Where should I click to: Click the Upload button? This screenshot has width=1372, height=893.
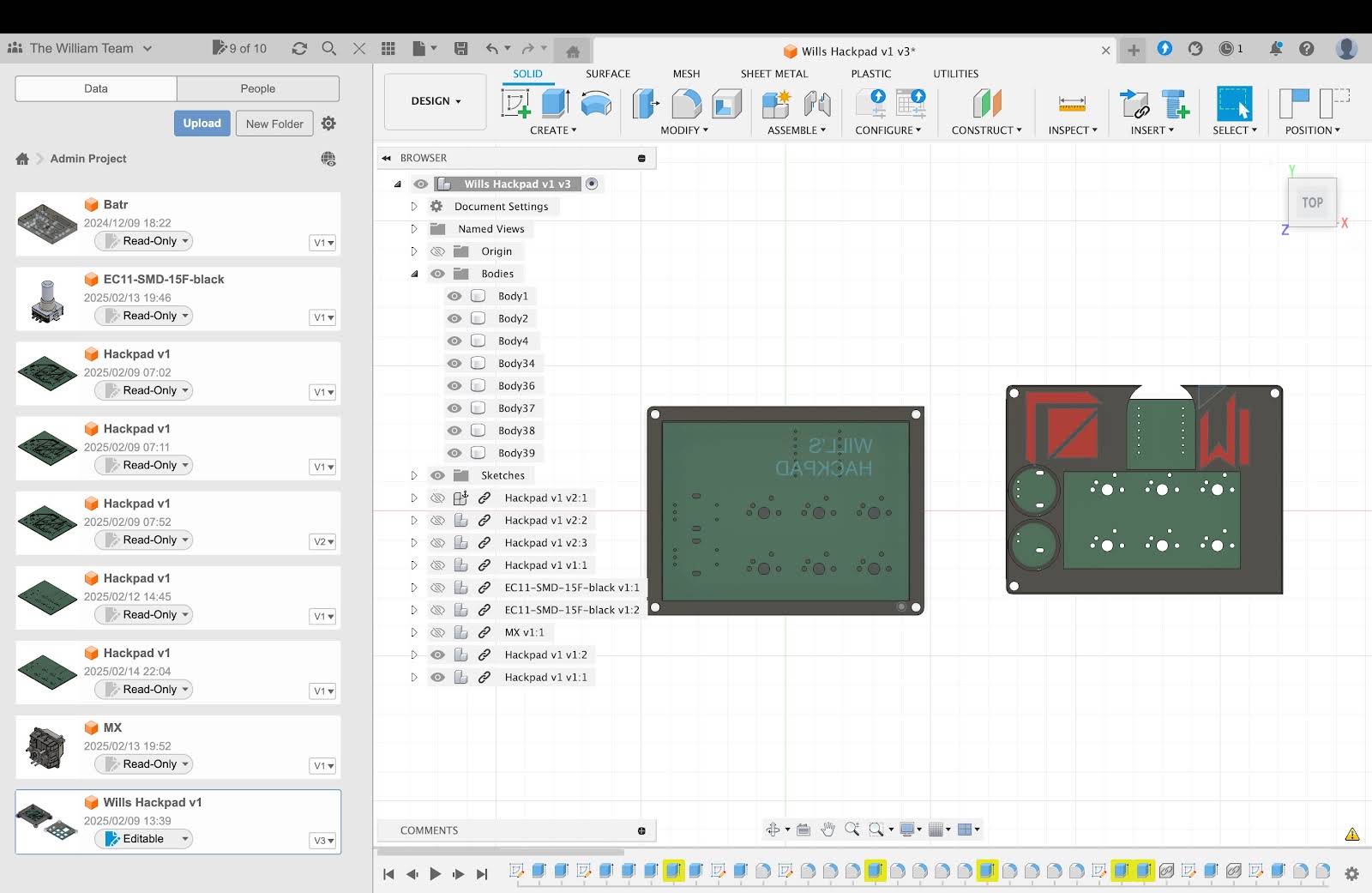point(202,124)
